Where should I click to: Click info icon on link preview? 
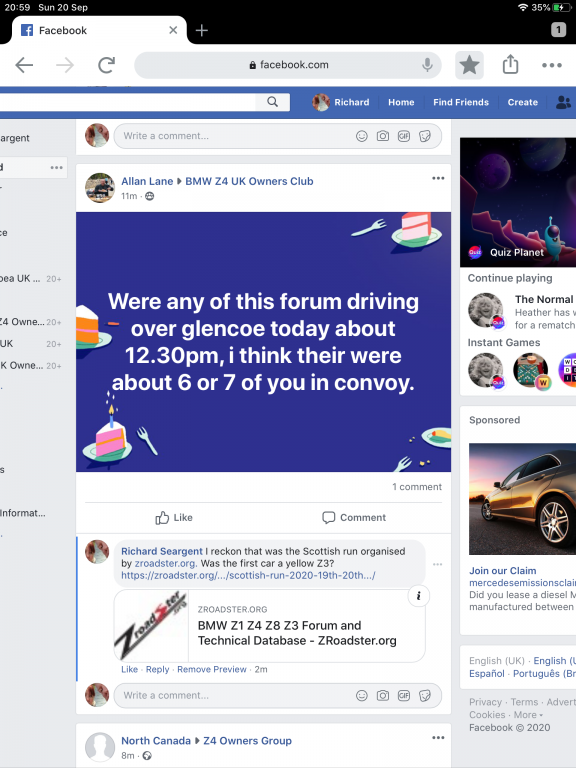tap(418, 596)
